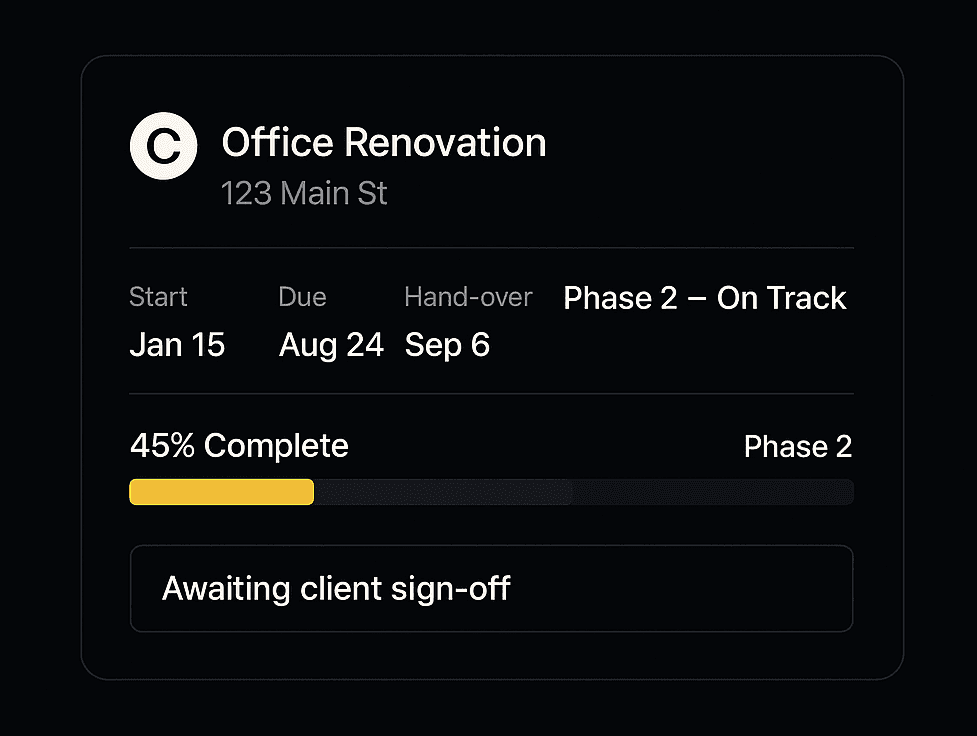Select the Sep 6 hand-over date
Viewport: 977px width, 736px height.
click(x=447, y=345)
